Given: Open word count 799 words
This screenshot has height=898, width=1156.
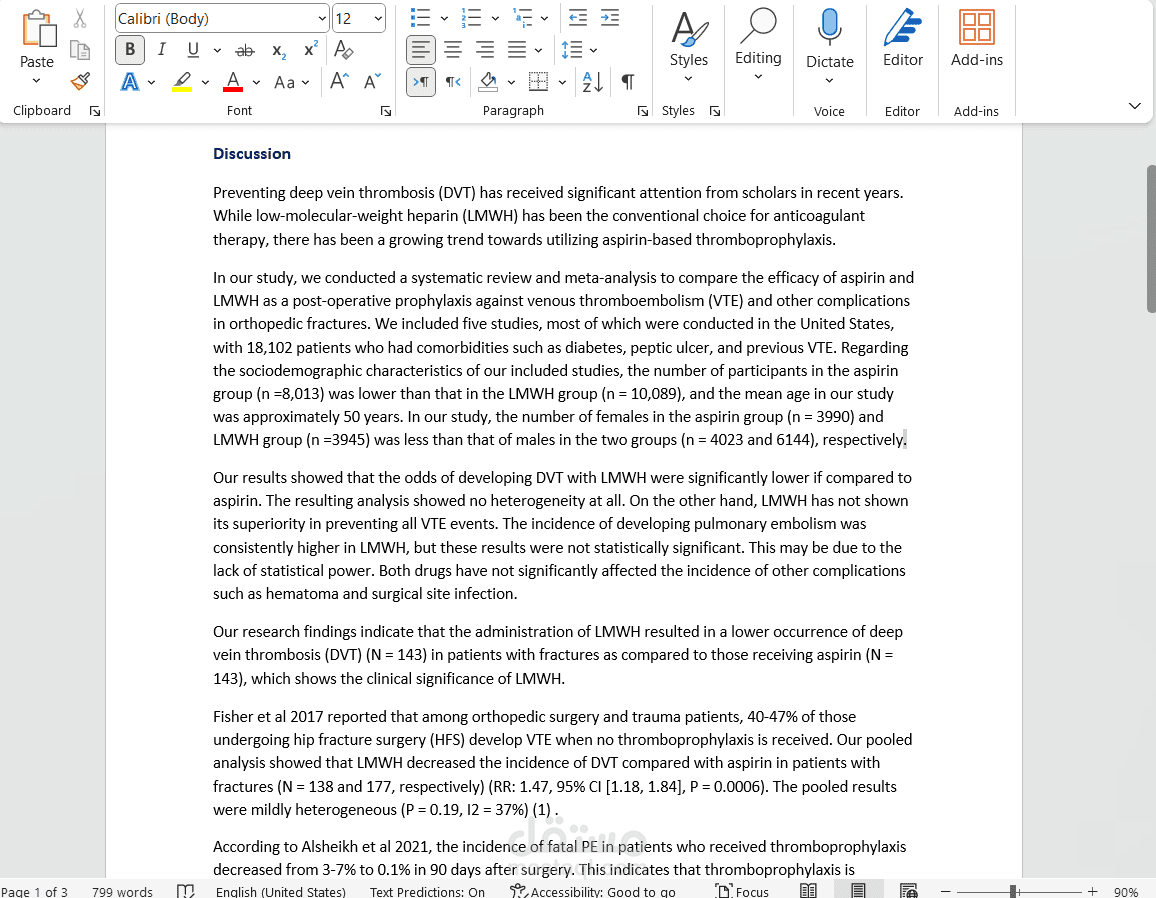Looking at the screenshot, I should pyautogui.click(x=122, y=891).
